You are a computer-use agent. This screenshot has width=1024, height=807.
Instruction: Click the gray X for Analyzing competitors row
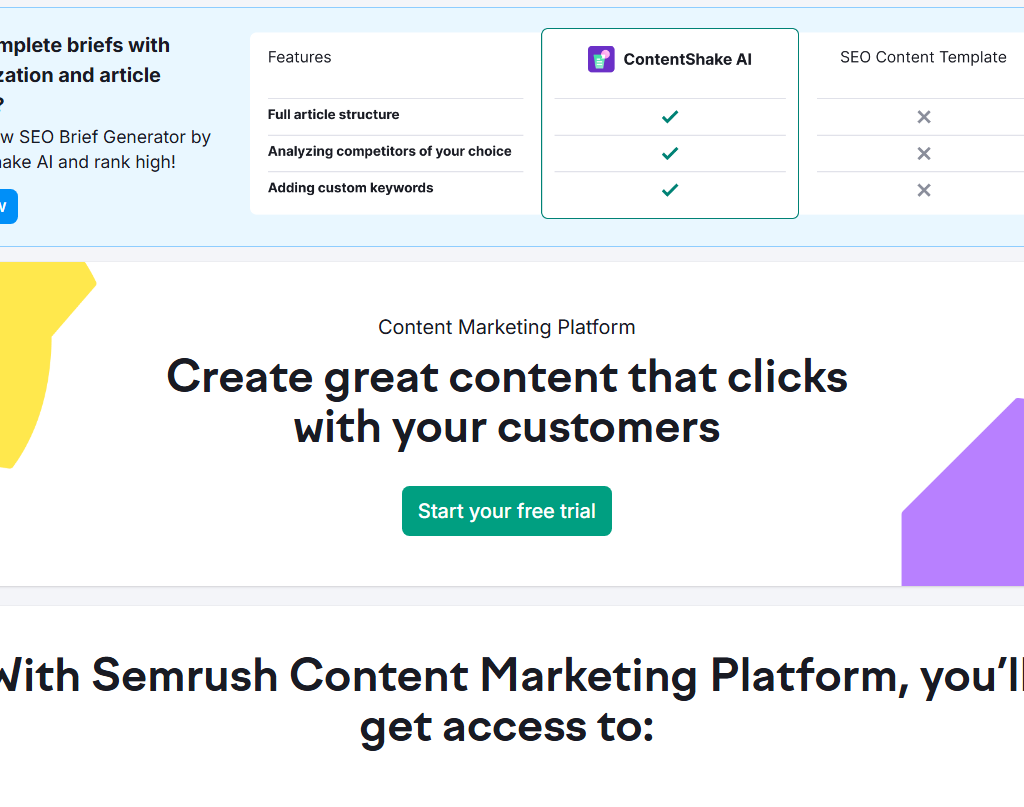924,153
